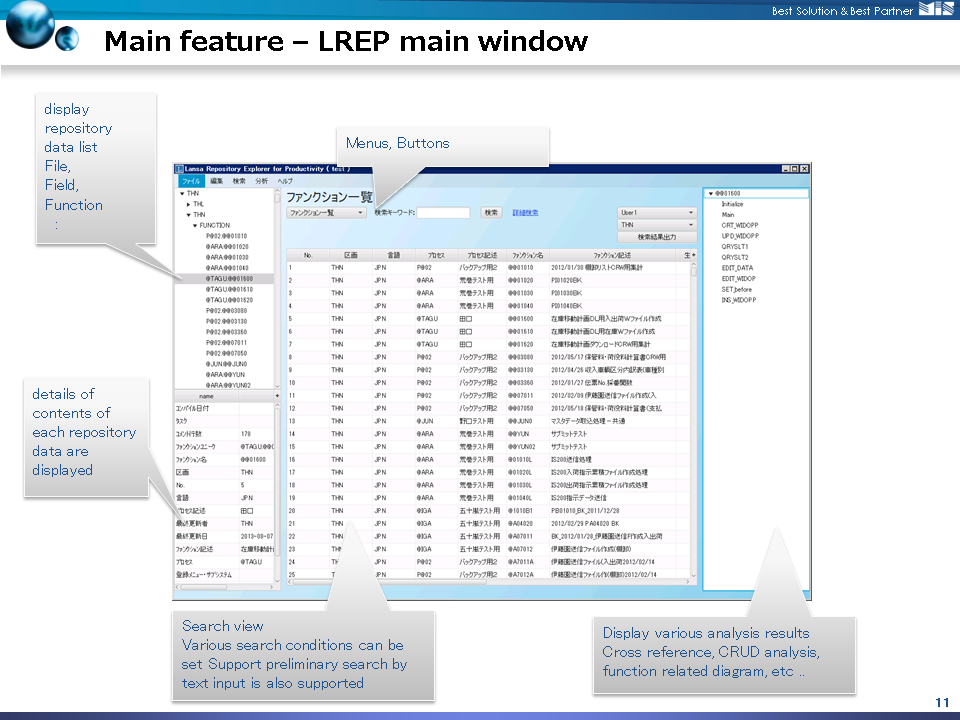Select function name cell @@01610
The height and width of the screenshot is (720, 960).
[521, 332]
